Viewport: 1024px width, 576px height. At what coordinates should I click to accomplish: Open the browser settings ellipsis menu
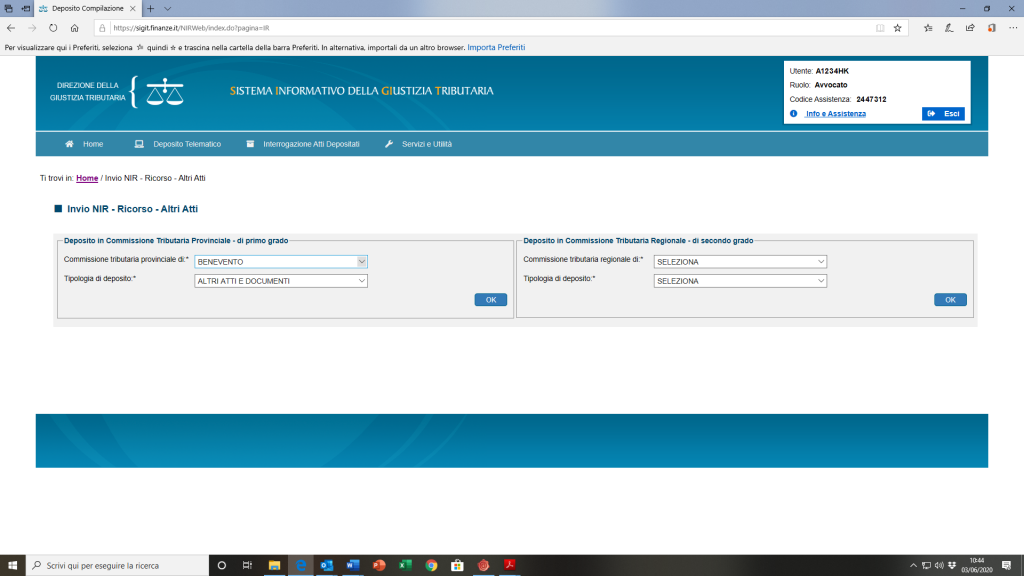(1013, 28)
